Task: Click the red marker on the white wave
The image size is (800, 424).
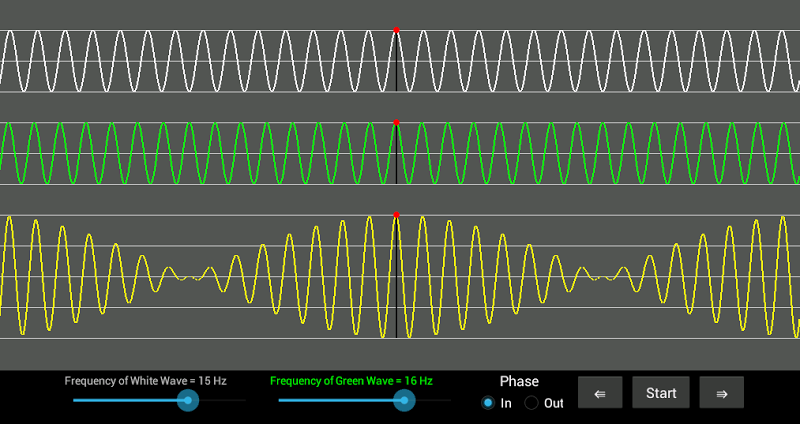Action: pyautogui.click(x=396, y=31)
